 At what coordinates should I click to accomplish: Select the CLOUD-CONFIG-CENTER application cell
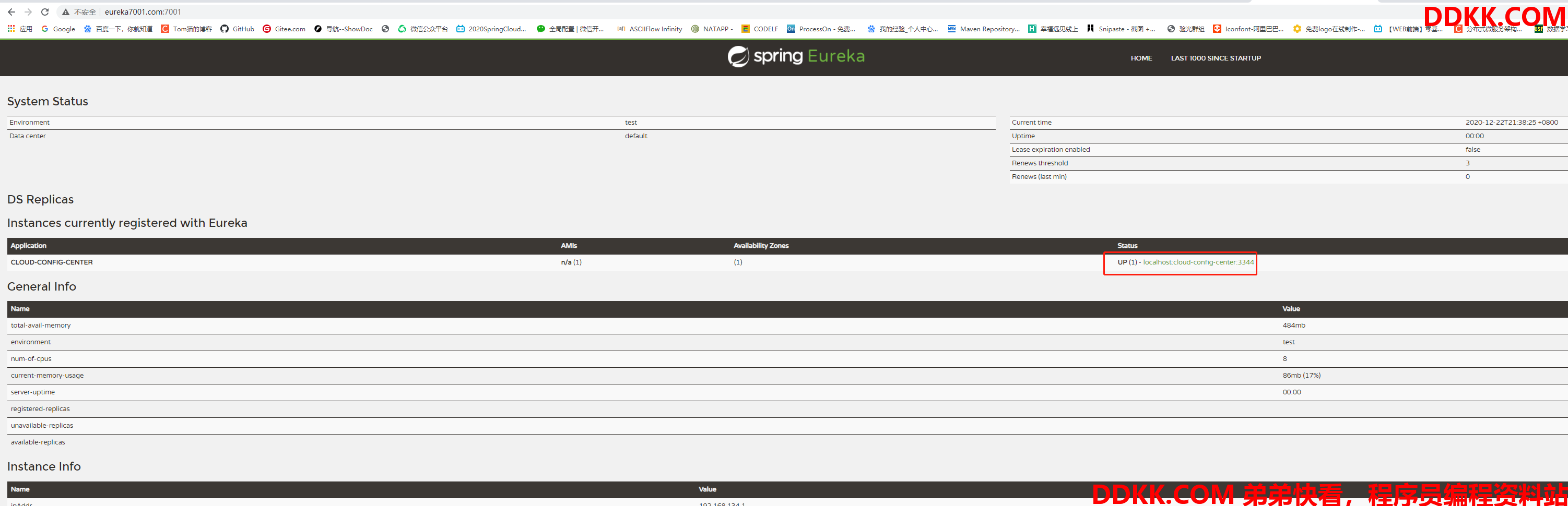(x=52, y=262)
